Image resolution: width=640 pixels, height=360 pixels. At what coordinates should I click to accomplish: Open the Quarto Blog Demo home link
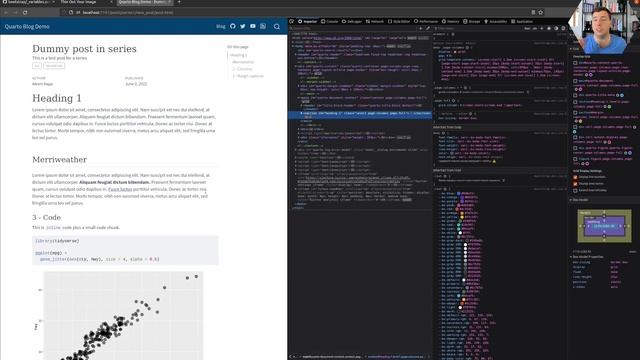click(x=27, y=27)
